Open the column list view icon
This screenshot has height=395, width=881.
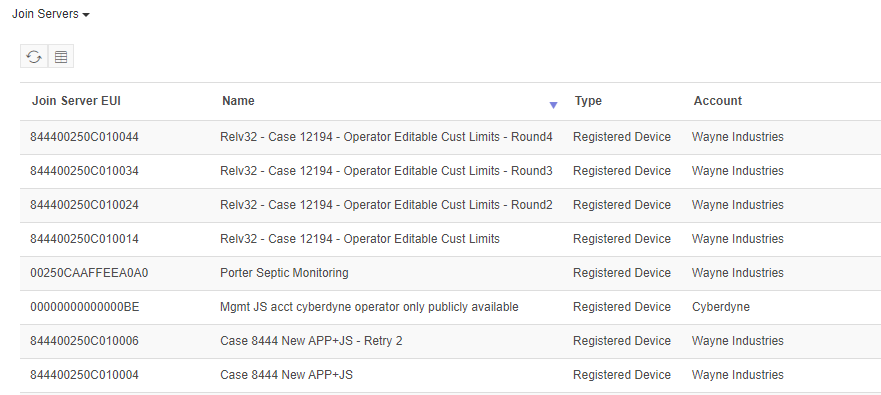point(61,57)
